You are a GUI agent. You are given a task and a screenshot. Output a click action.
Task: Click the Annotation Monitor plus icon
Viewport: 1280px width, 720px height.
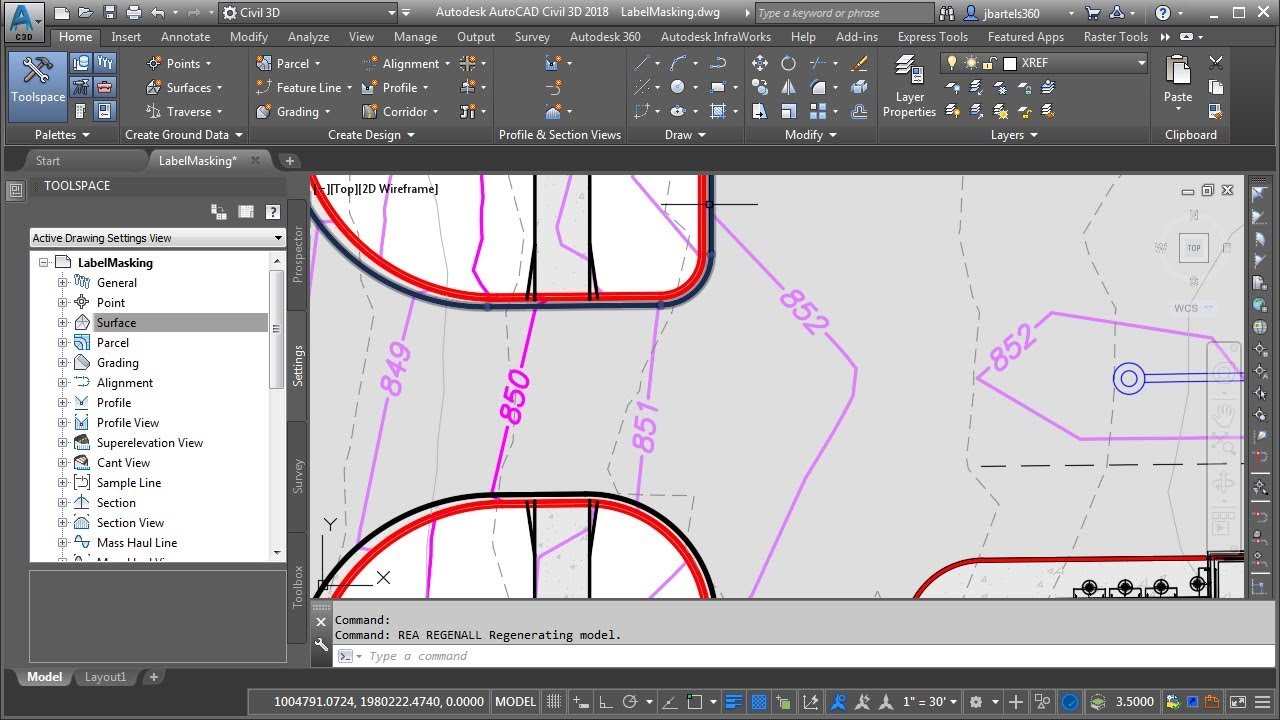(x=1016, y=702)
